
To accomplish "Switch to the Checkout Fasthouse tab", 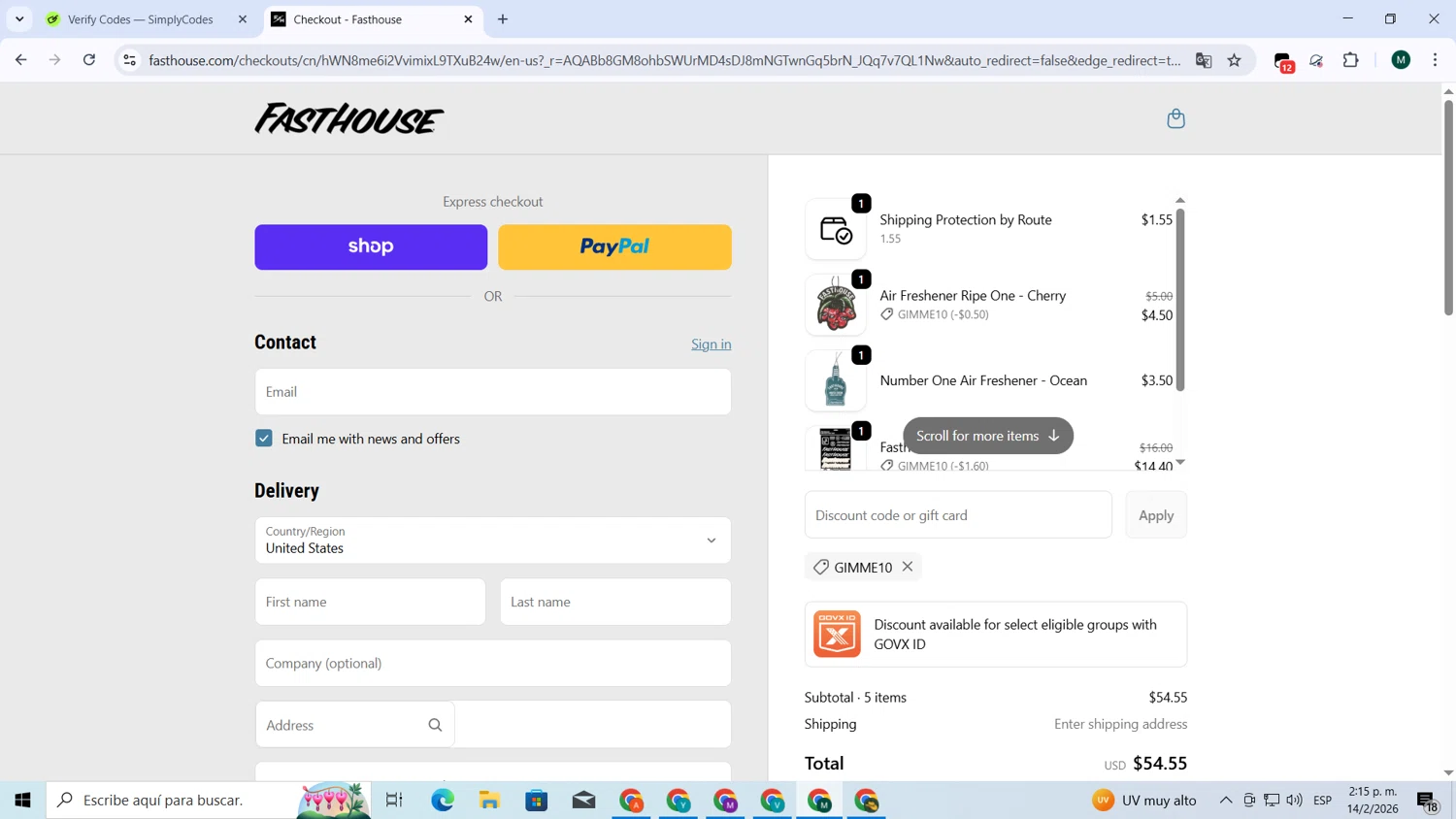I will click(373, 19).
